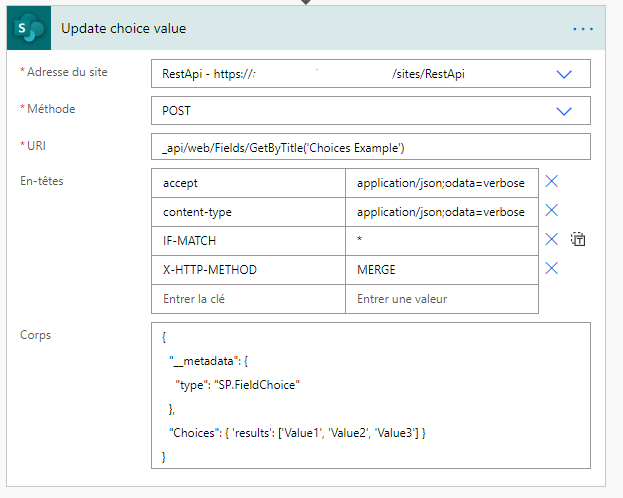Screen dimensions: 623x498
Task: Expand the Adresse du site dropdown
Action: point(564,74)
